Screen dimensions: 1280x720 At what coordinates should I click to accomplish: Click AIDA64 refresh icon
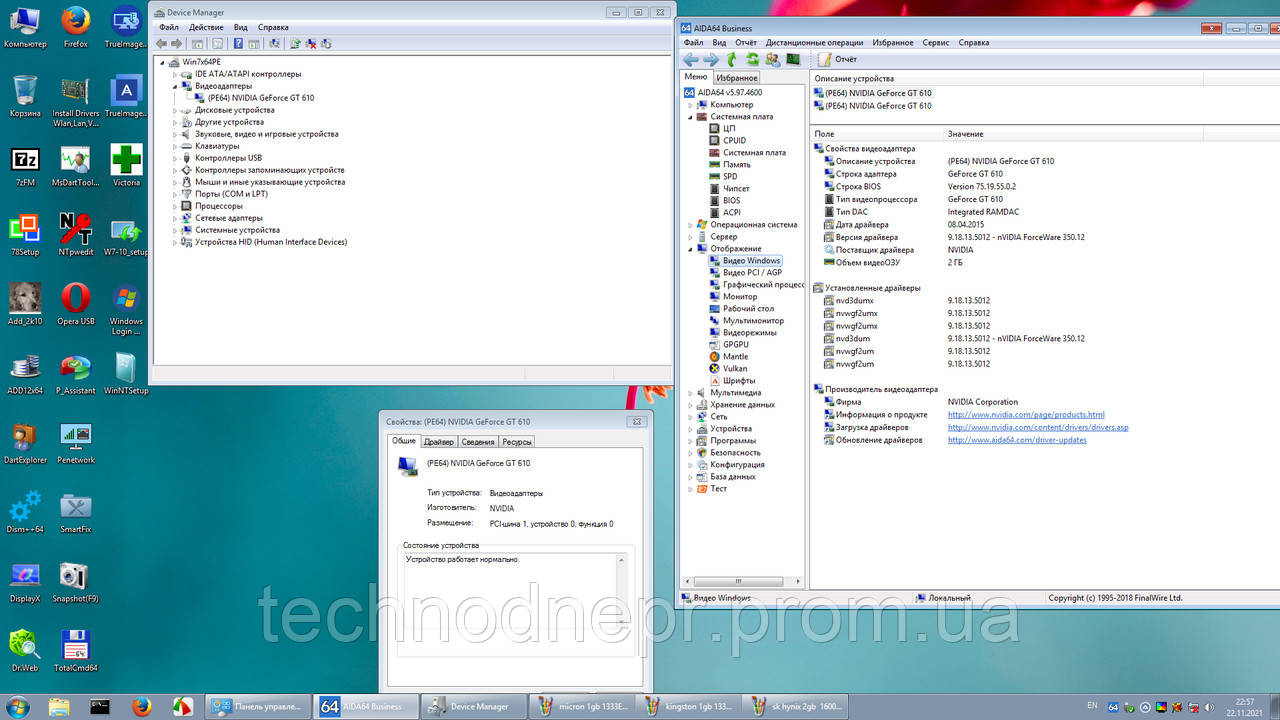click(752, 60)
